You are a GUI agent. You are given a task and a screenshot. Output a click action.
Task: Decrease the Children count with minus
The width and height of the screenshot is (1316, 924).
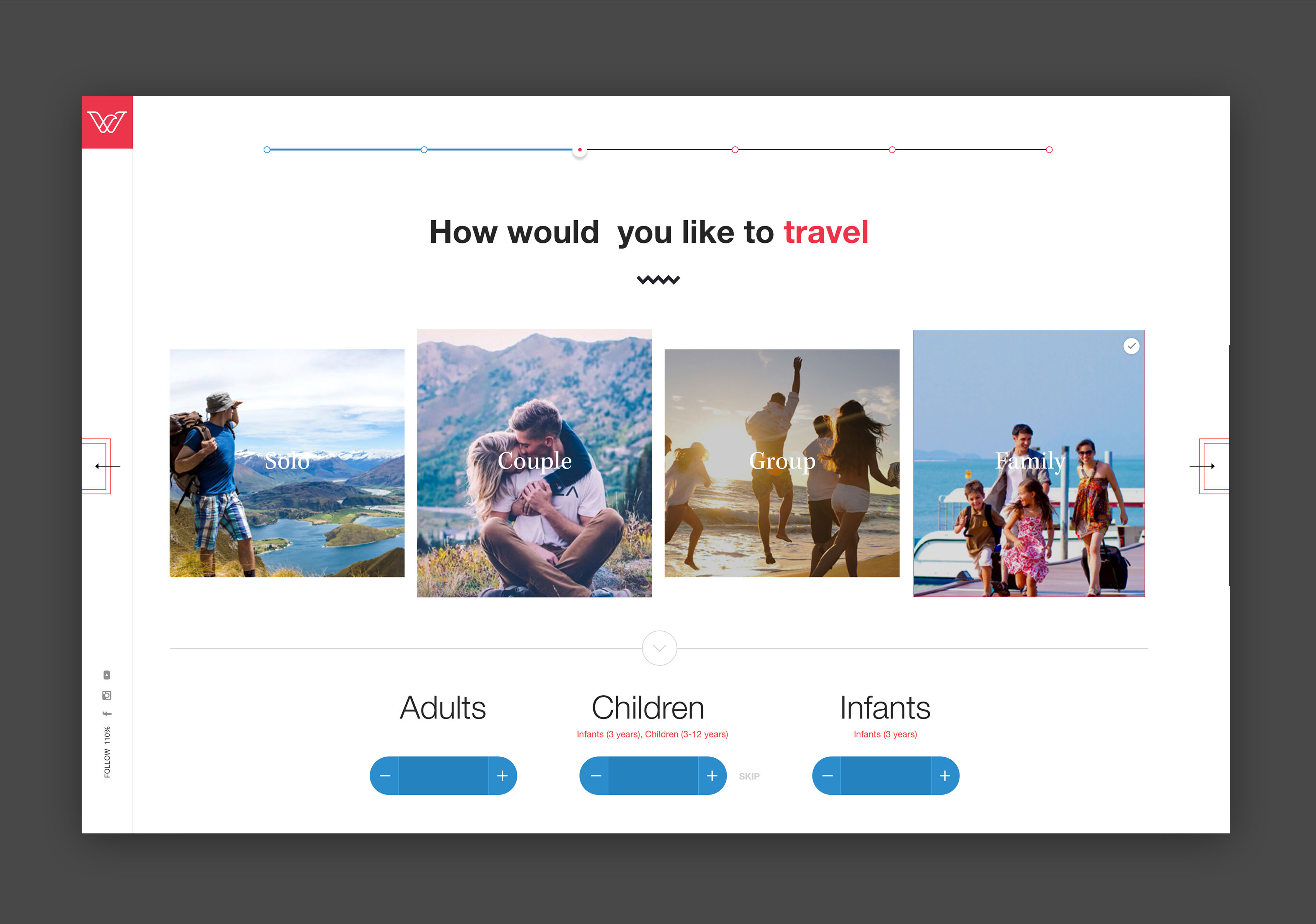pos(595,775)
